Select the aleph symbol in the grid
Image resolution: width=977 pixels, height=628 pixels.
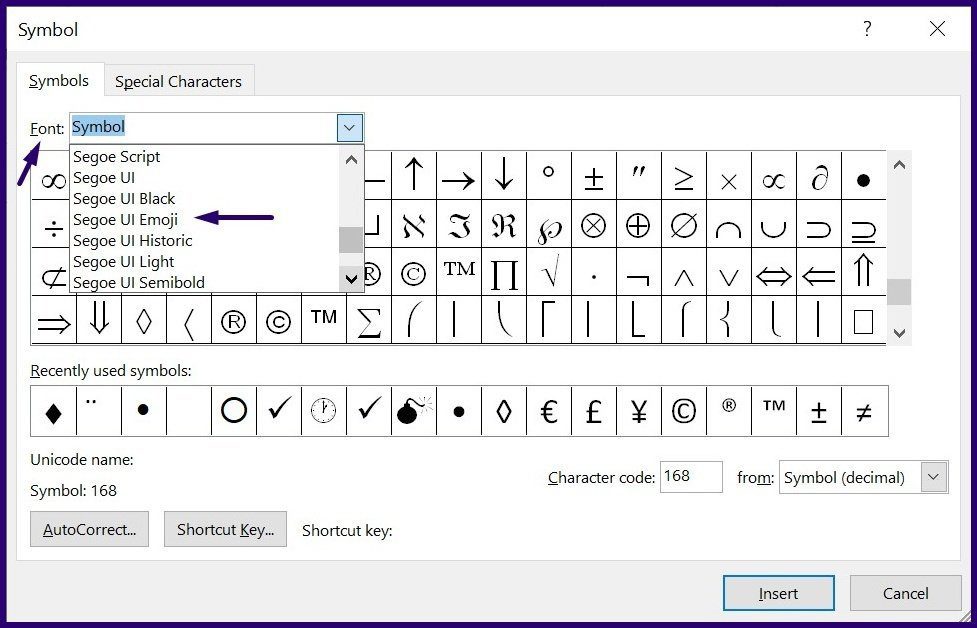413,225
